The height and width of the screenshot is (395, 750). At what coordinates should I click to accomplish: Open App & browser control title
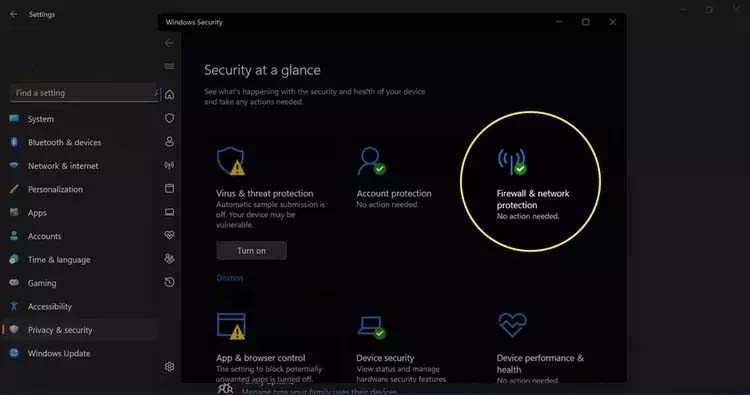tap(261, 358)
